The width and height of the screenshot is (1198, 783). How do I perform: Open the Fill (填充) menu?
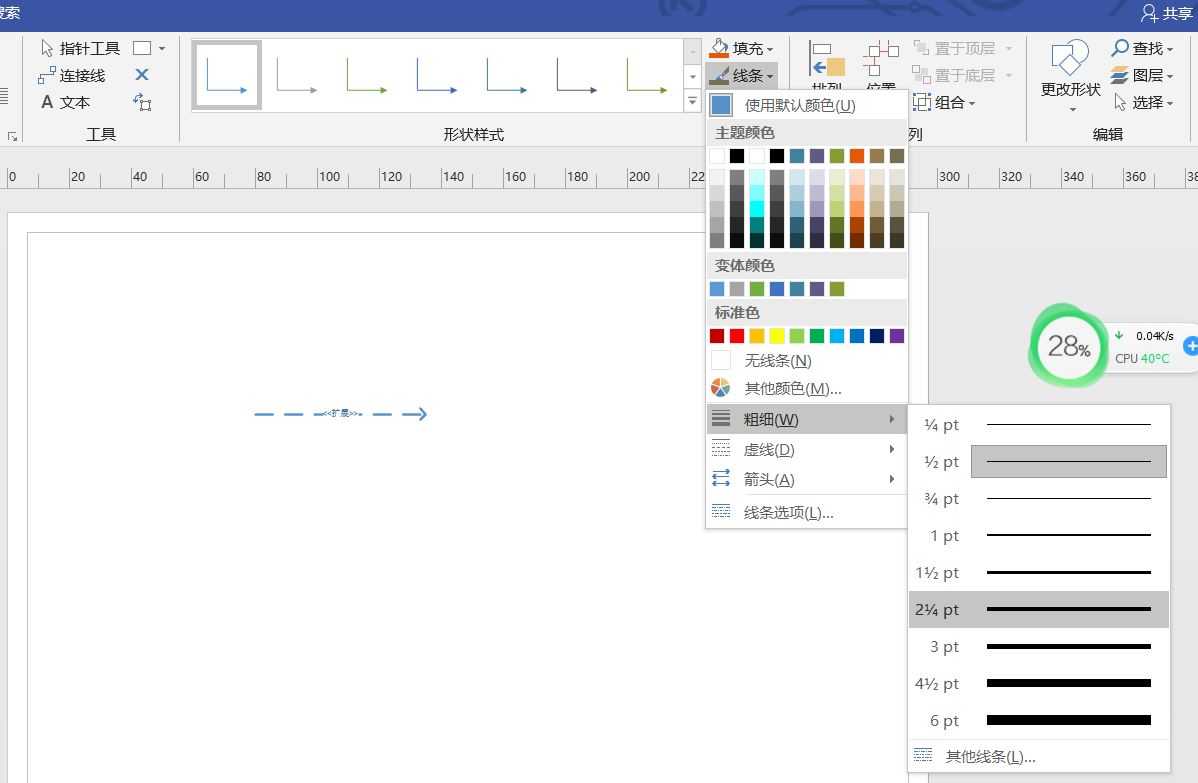pos(741,48)
